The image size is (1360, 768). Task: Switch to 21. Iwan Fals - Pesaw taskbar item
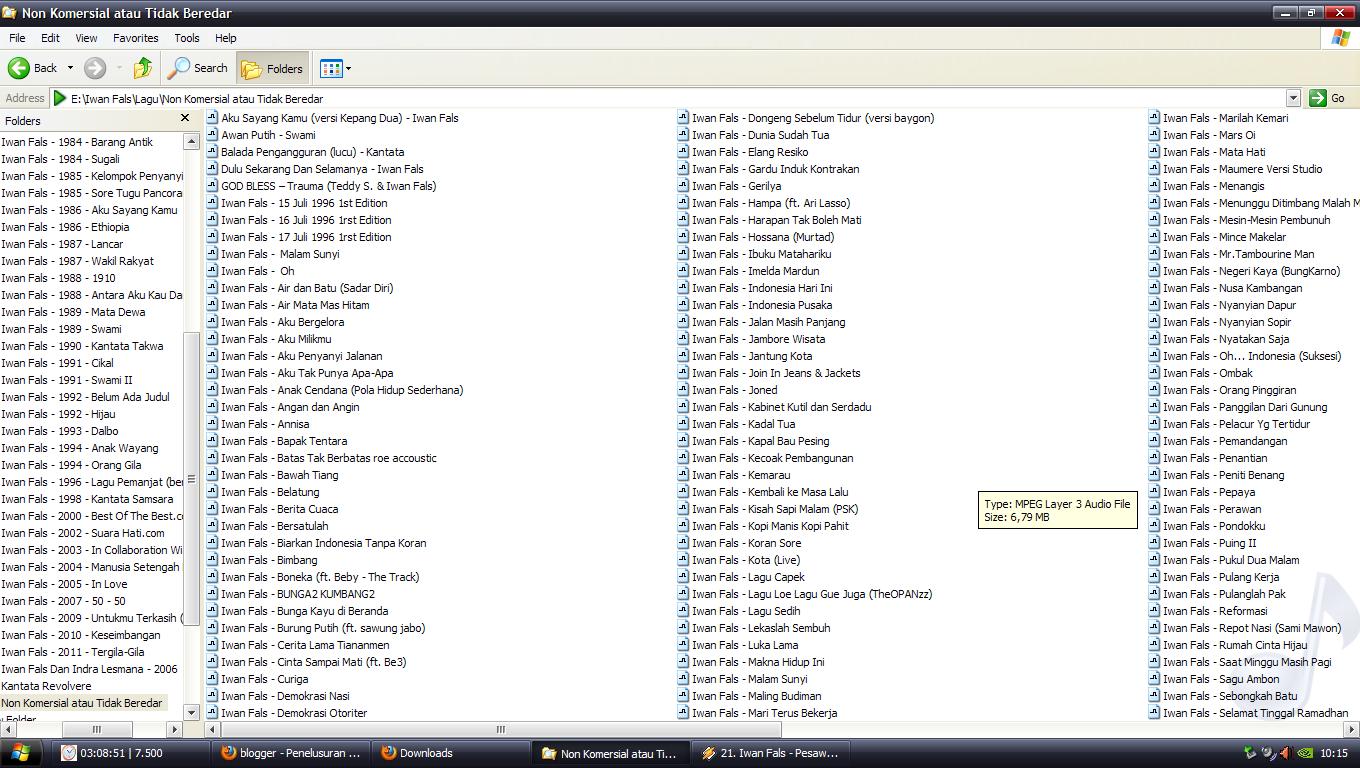(x=772, y=753)
